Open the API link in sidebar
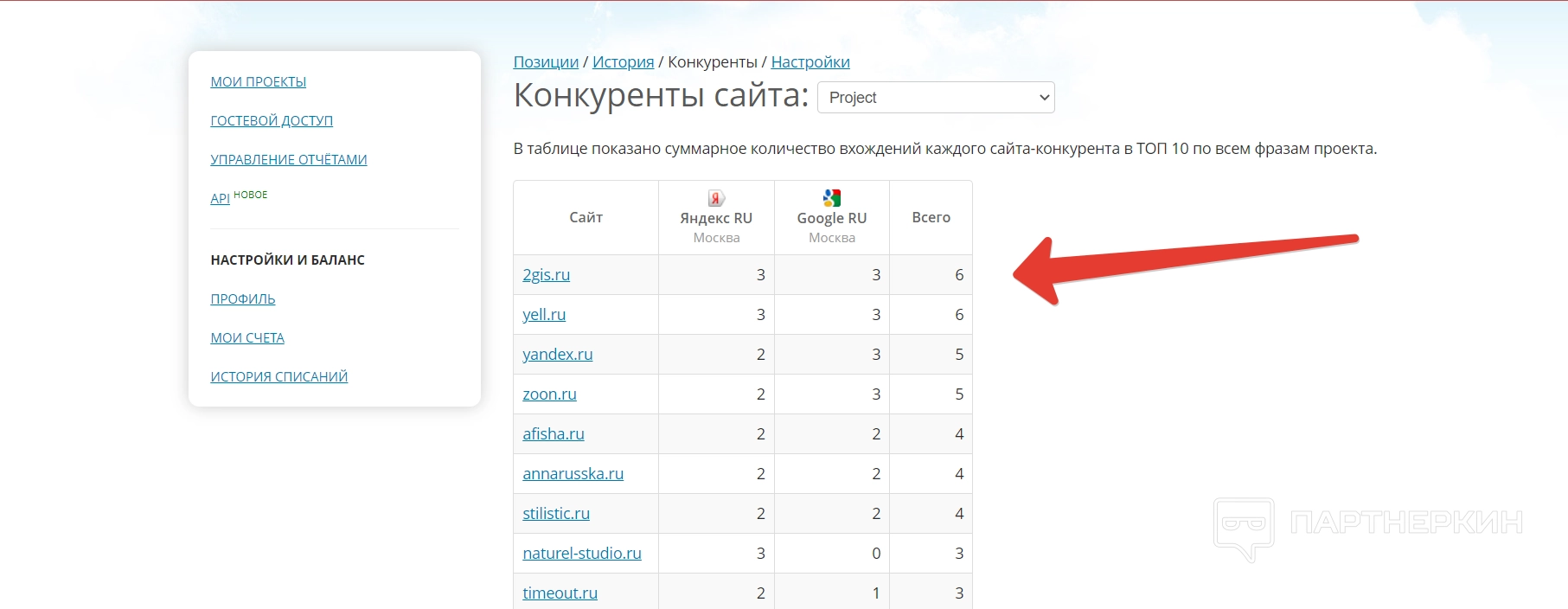 point(220,198)
